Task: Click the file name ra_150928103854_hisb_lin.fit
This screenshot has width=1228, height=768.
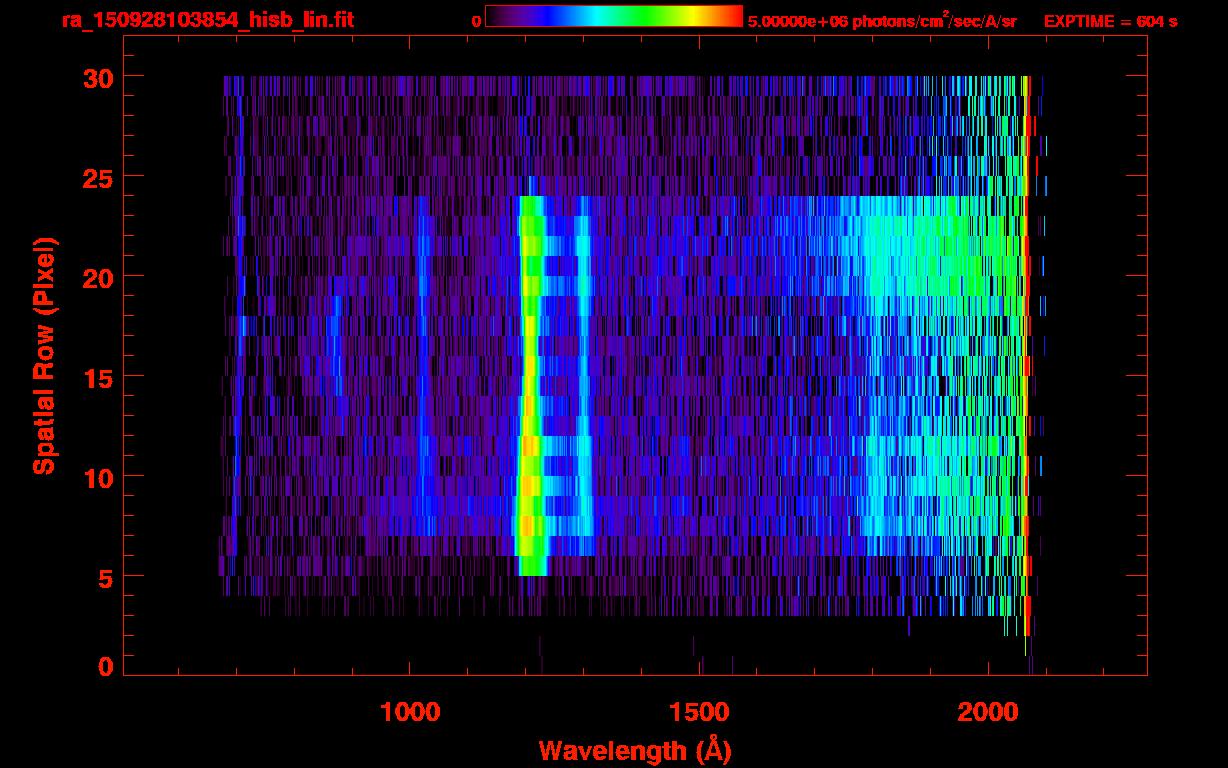Action: (206, 20)
